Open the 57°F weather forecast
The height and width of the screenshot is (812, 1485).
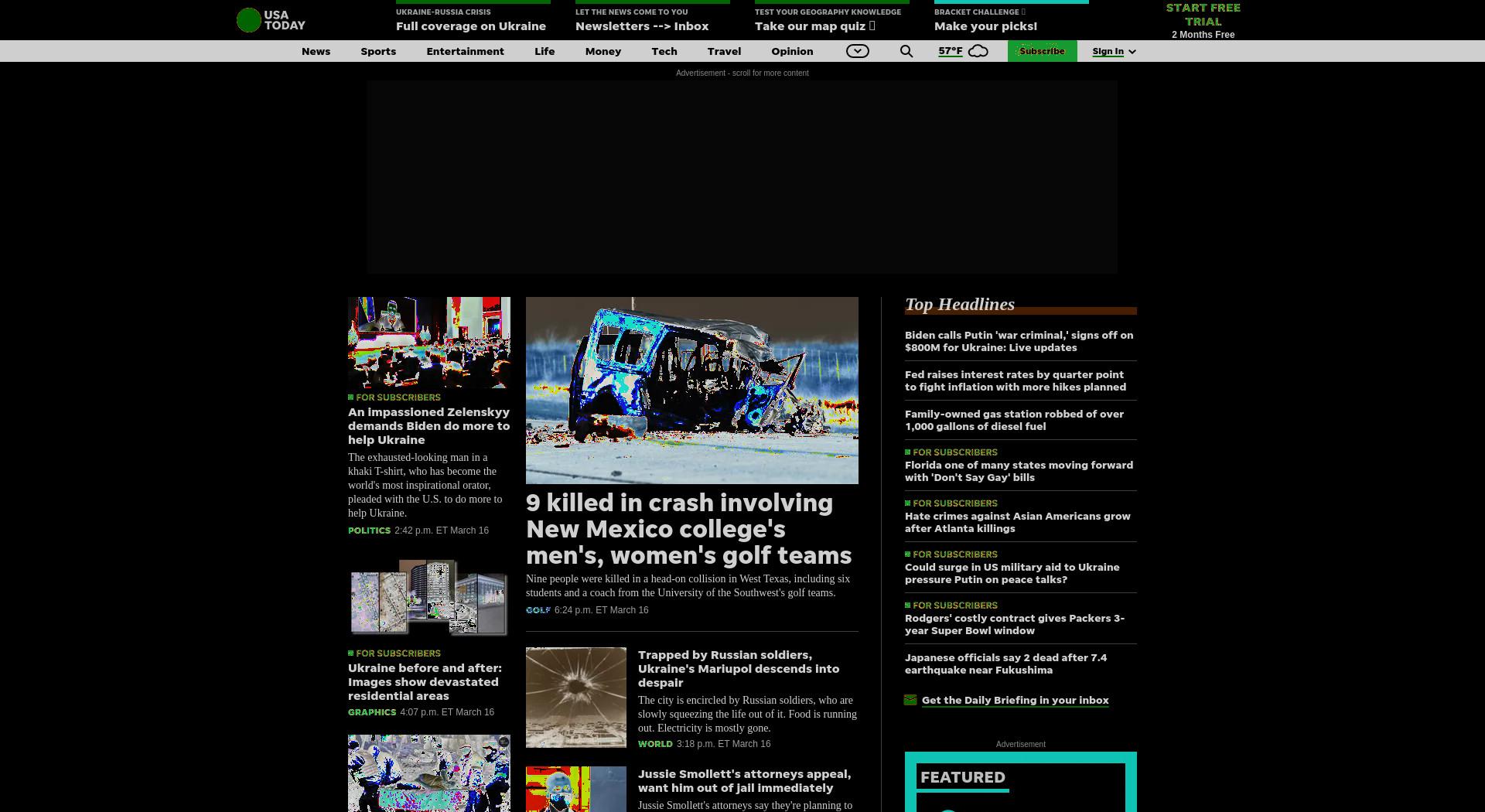coord(951,51)
